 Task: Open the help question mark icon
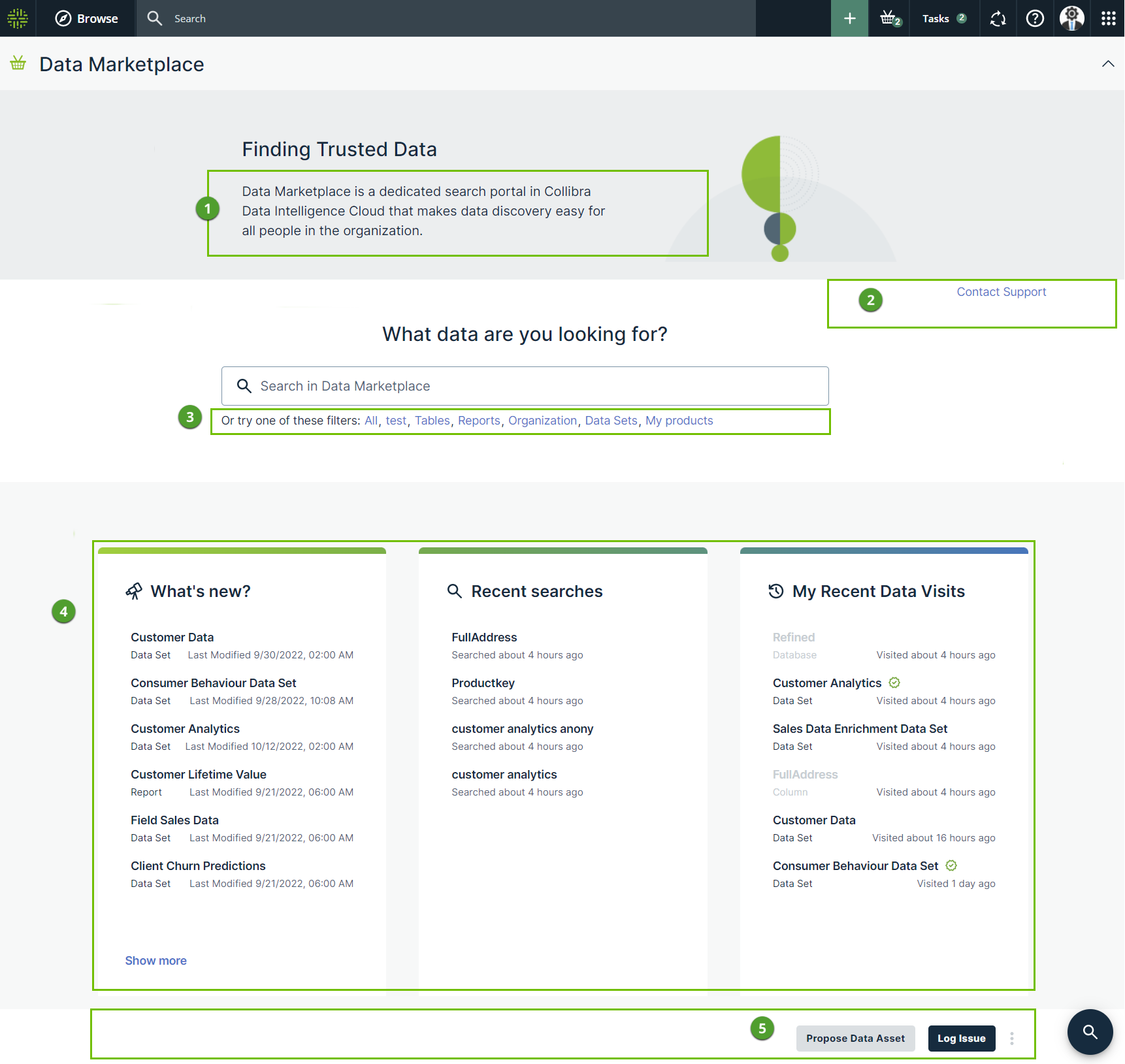click(1035, 18)
